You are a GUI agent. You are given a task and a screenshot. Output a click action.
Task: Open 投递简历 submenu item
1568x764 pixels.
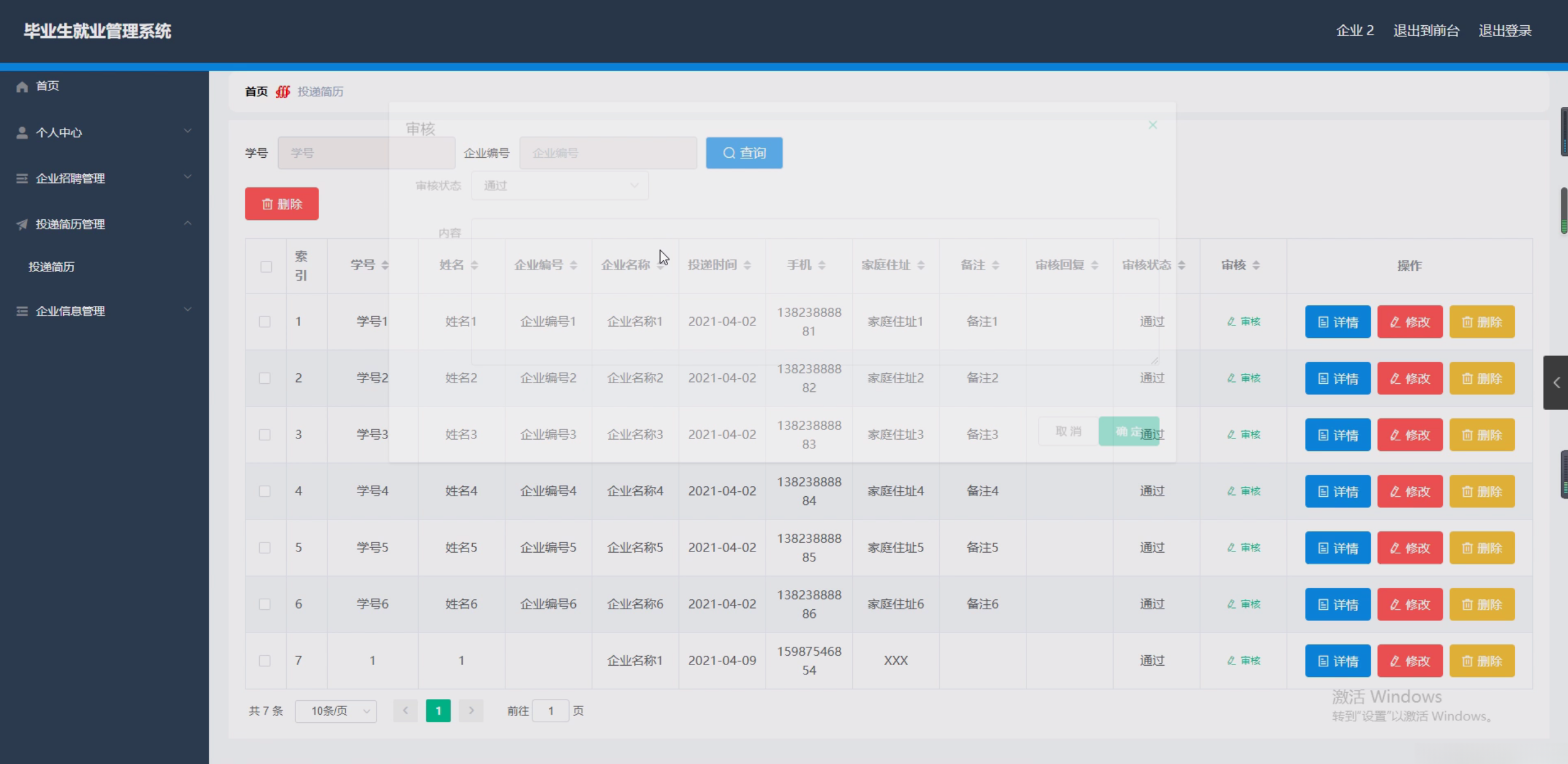click(52, 267)
